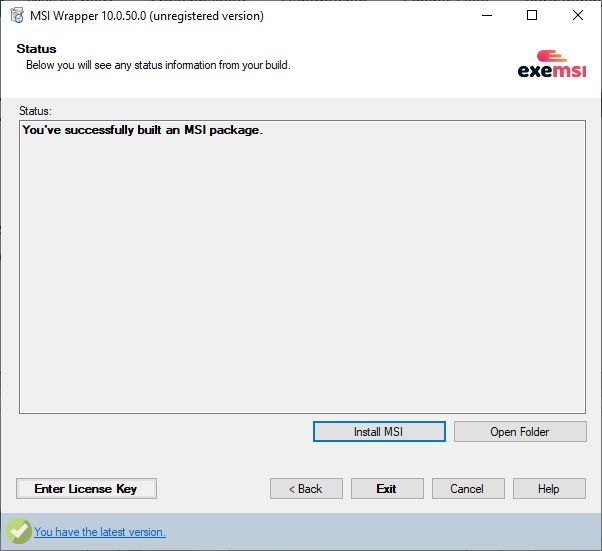Click the MSI Wrapper title bar app icon
Image resolution: width=602 pixels, height=551 pixels.
[x=17, y=16]
